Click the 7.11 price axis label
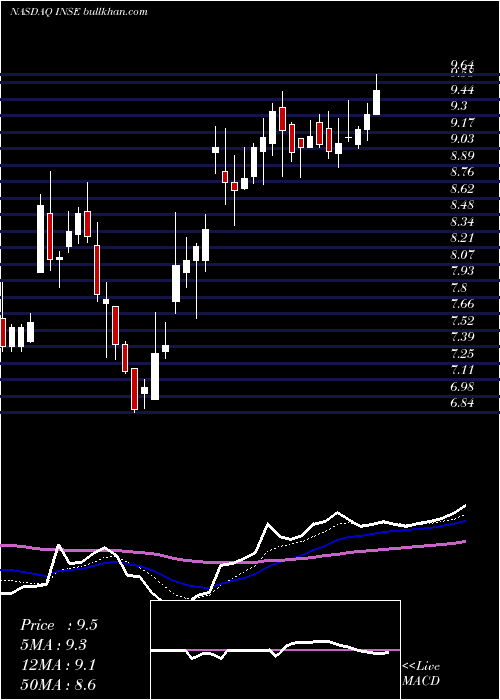The height and width of the screenshot is (700, 500). [x=462, y=370]
